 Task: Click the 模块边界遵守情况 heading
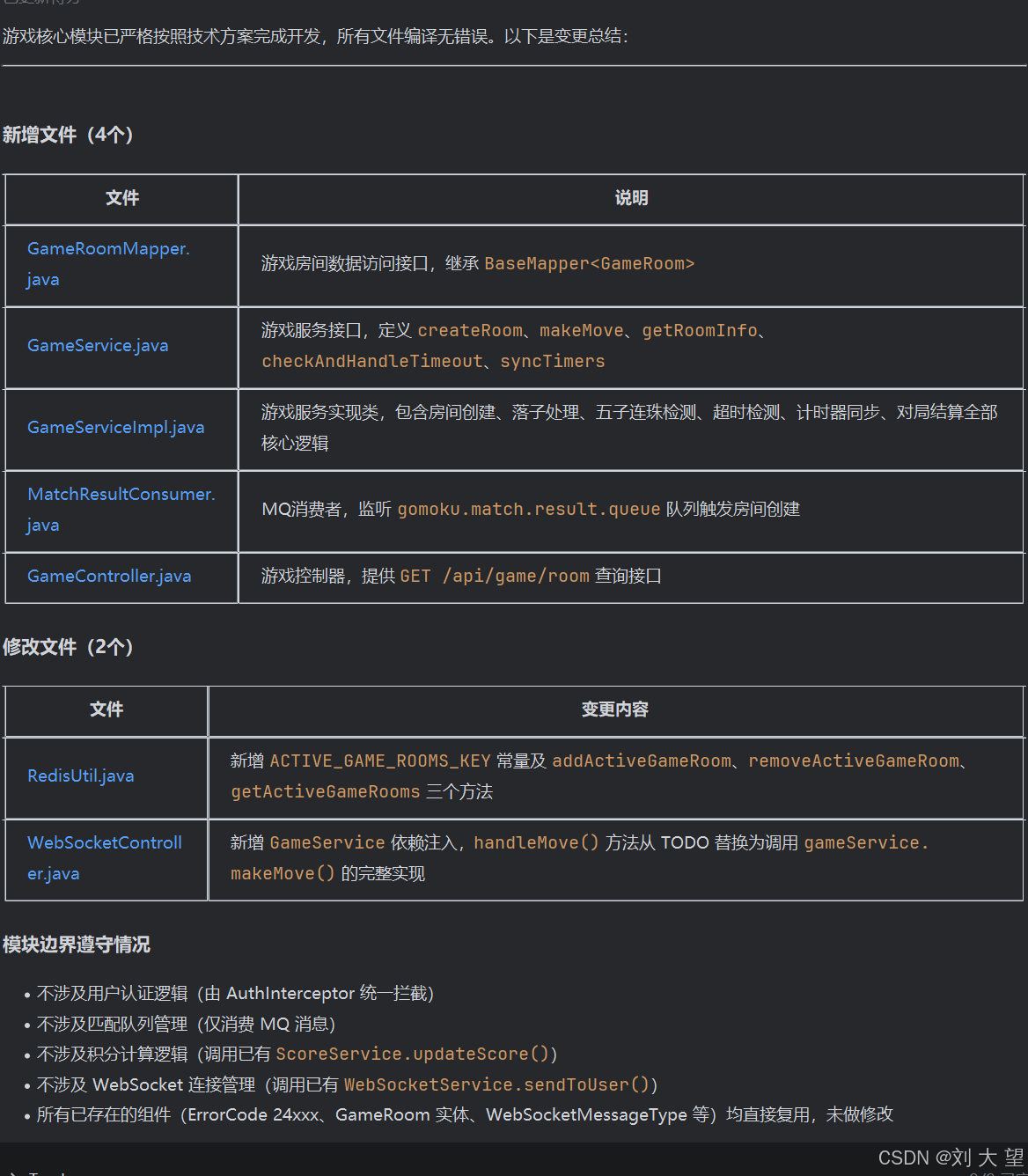(x=77, y=945)
